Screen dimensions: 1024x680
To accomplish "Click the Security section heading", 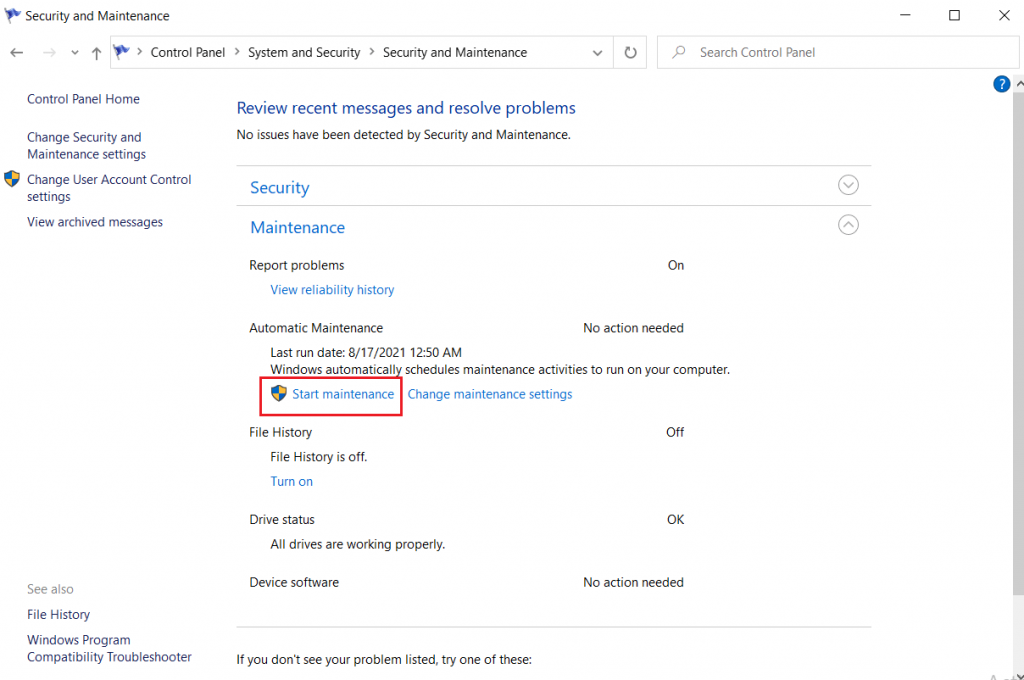I will click(280, 188).
